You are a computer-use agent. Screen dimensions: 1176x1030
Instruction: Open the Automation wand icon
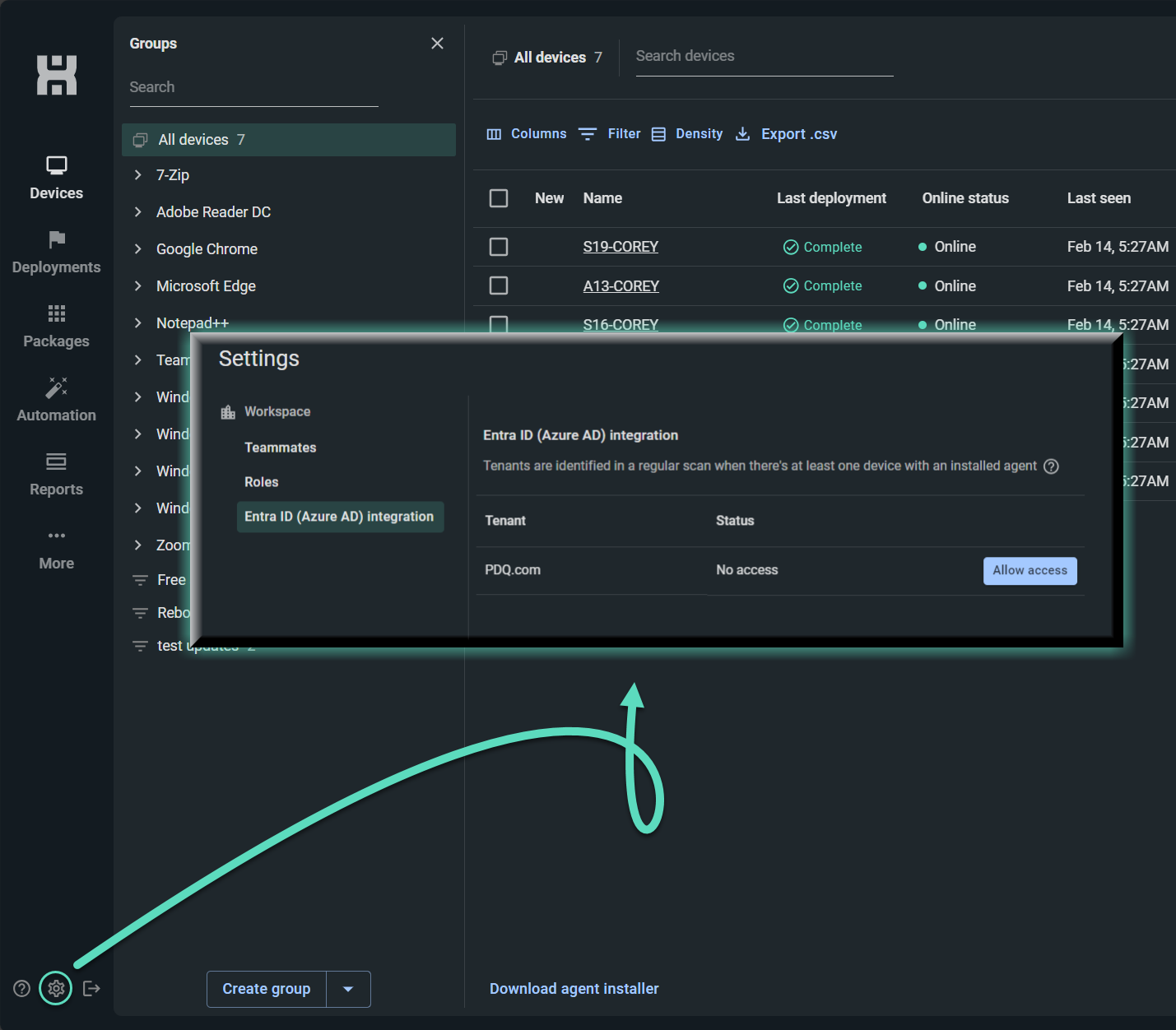(x=57, y=387)
